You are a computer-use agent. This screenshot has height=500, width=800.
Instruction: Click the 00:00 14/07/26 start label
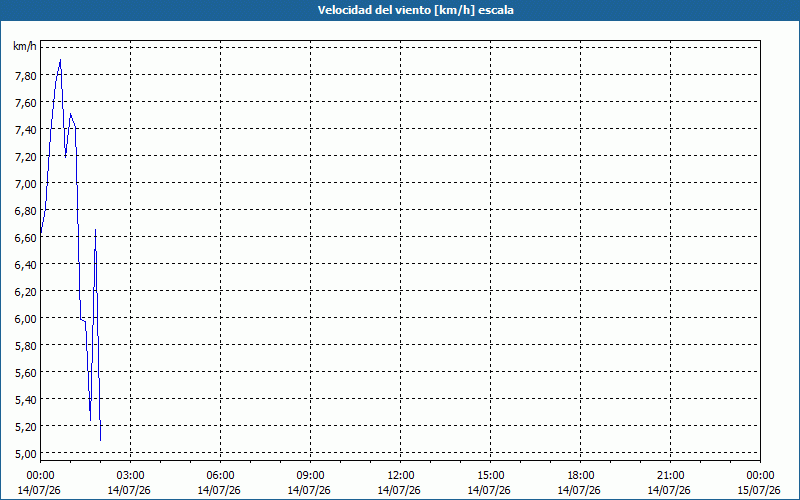[40, 483]
